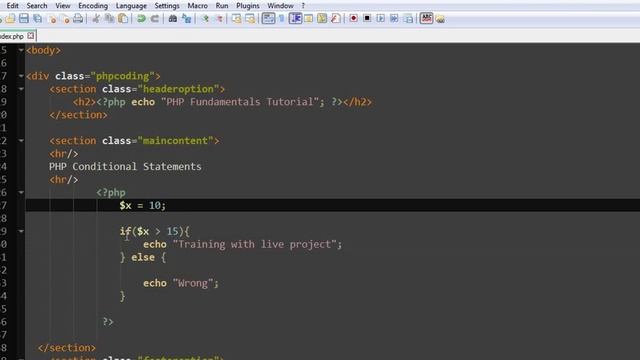The height and width of the screenshot is (360, 640).
Task: Toggle the Indent Guide button
Action: point(295,18)
